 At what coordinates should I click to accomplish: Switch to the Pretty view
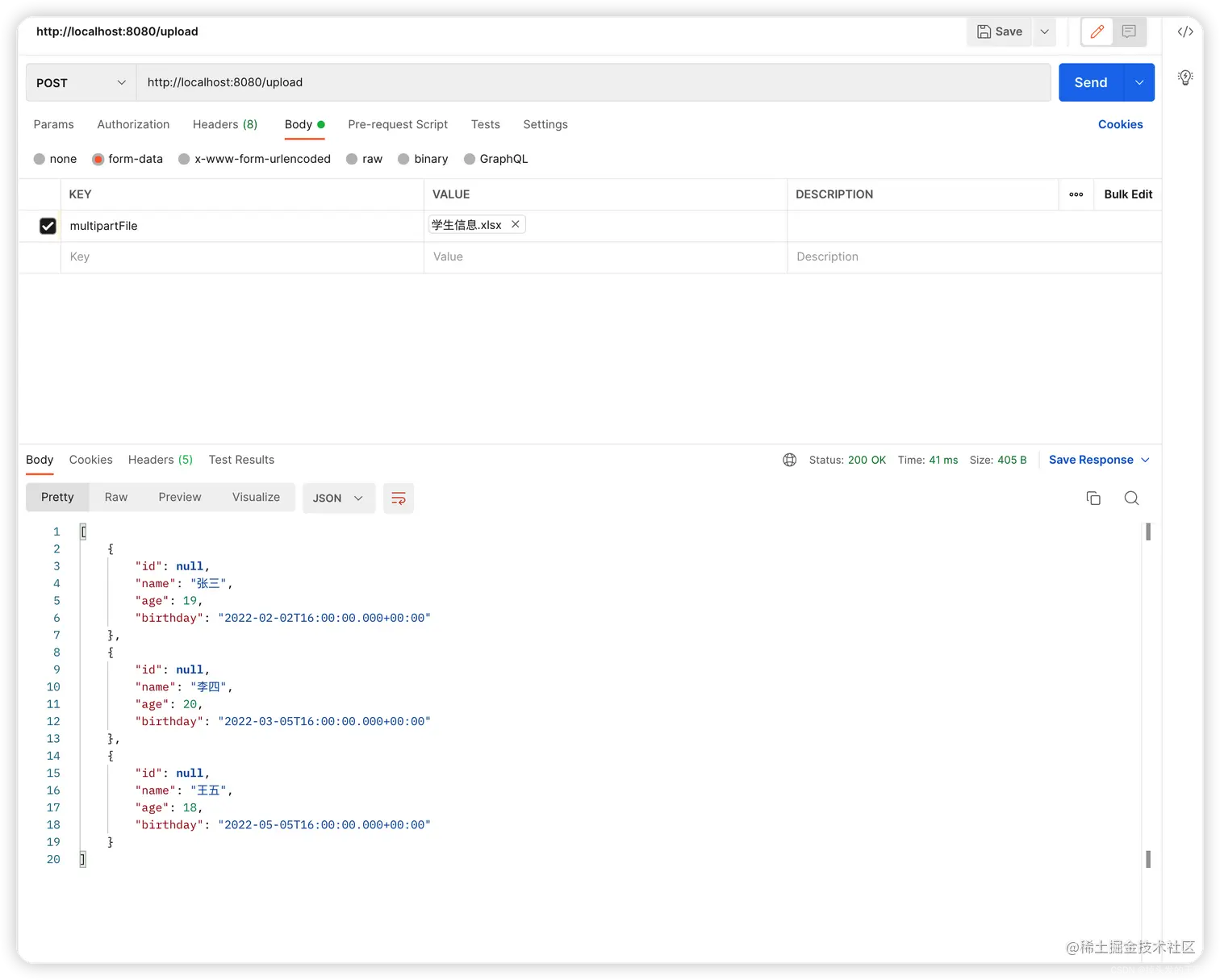pyautogui.click(x=57, y=497)
